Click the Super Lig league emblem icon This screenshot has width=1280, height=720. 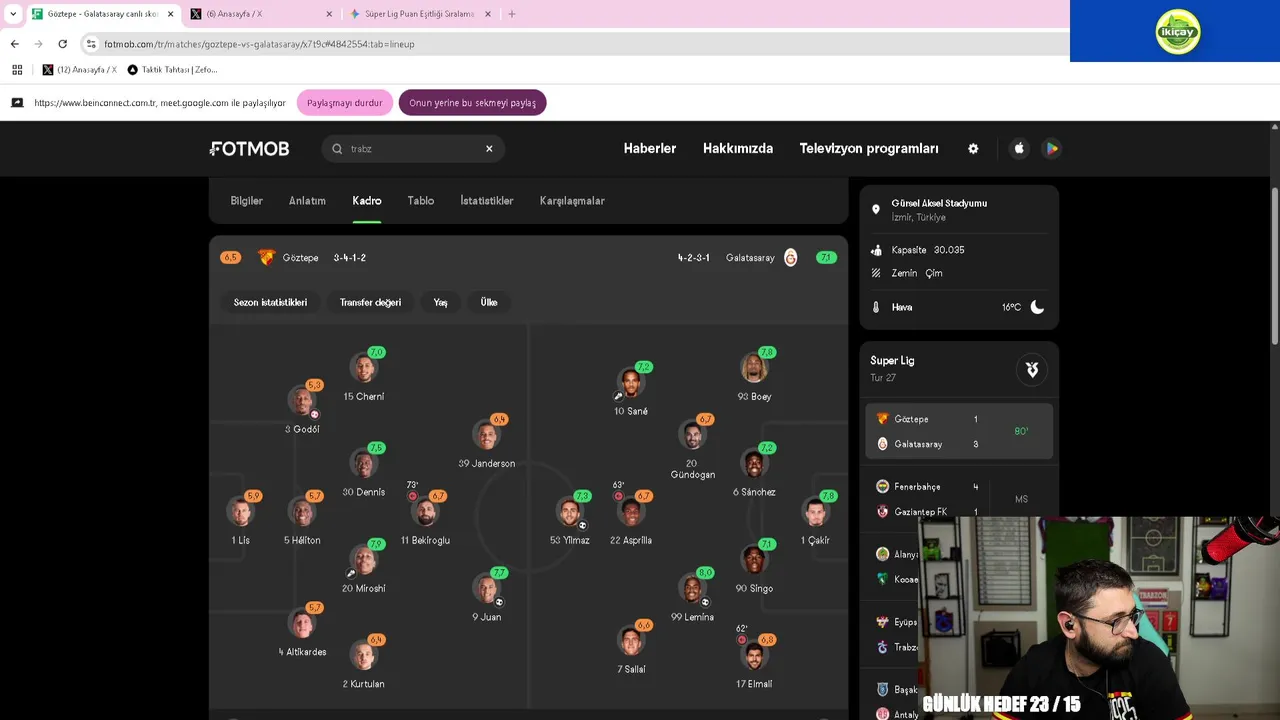tap(1032, 370)
